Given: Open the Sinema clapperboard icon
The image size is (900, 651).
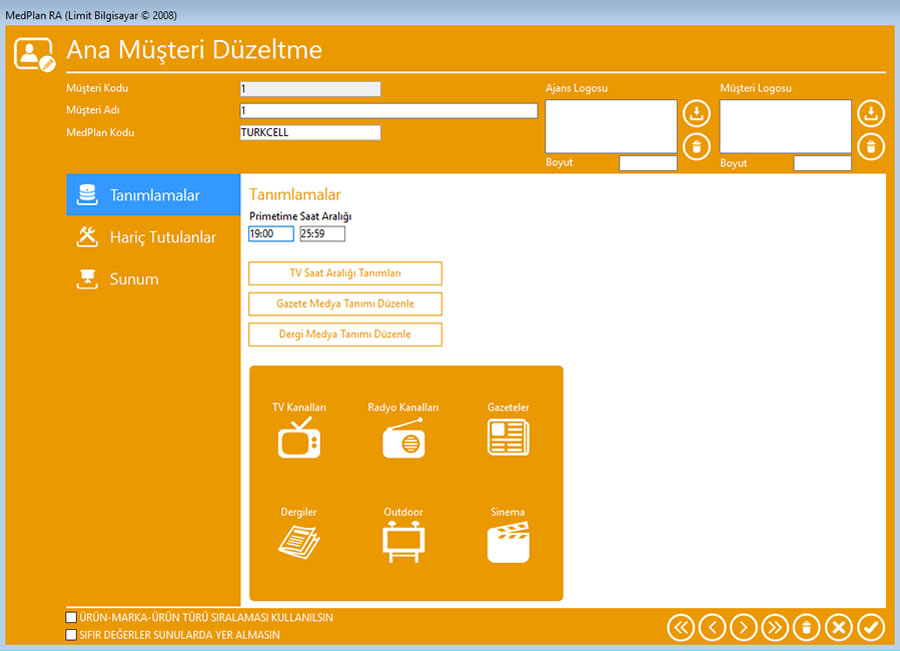Looking at the screenshot, I should tap(508, 541).
